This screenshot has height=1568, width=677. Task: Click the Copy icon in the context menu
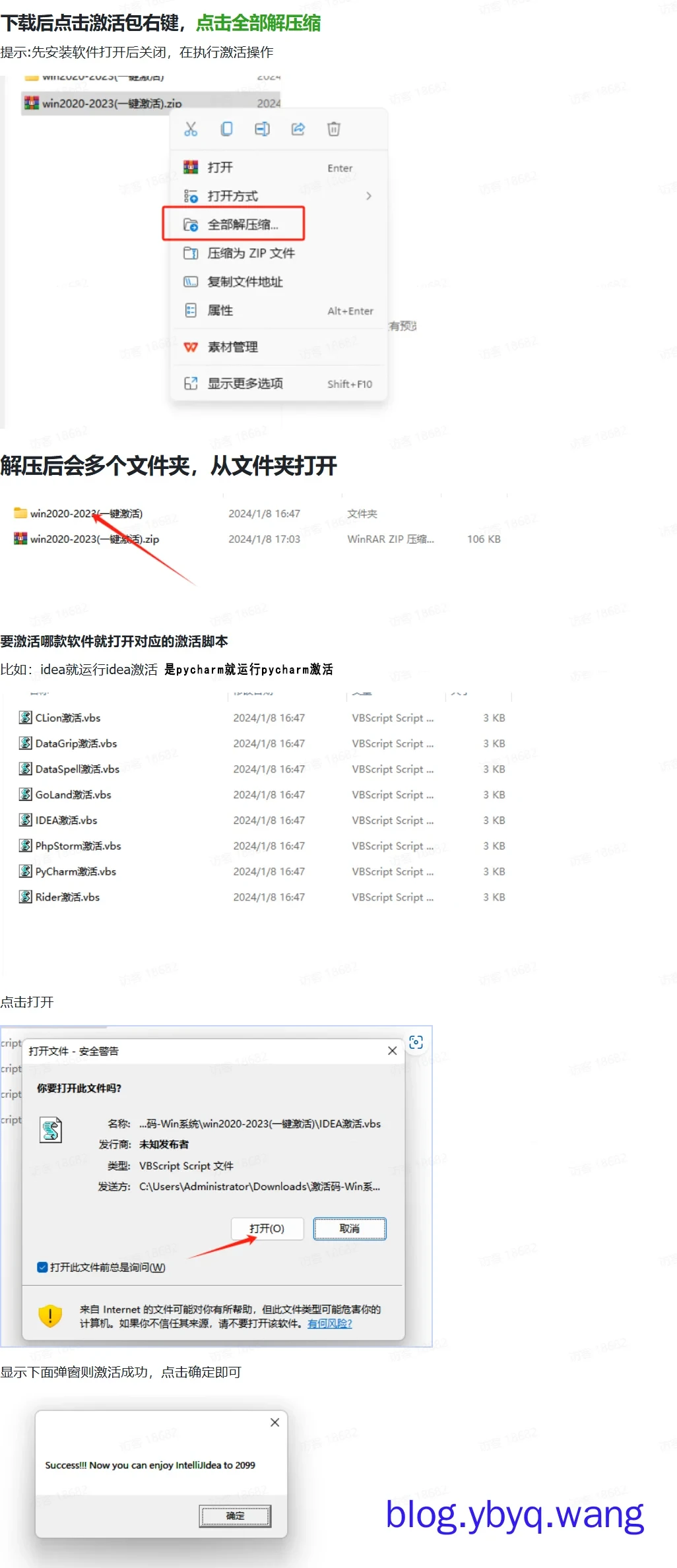(226, 129)
